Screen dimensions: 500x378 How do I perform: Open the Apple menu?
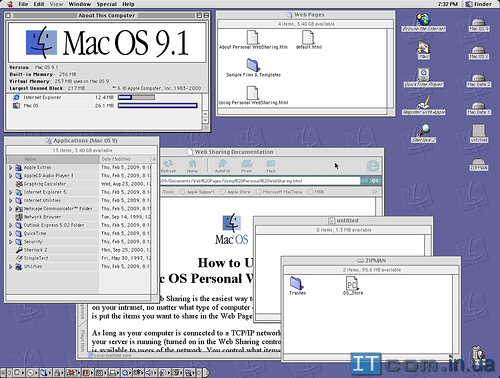point(9,4)
